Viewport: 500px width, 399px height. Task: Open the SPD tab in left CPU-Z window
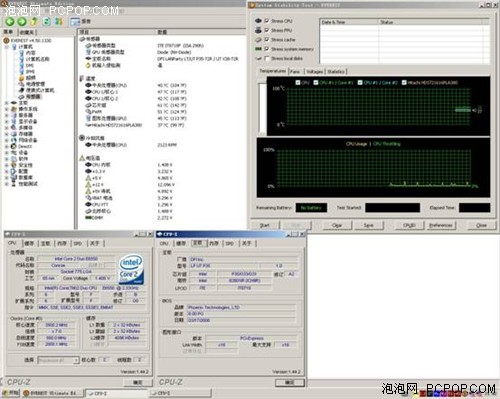78,244
